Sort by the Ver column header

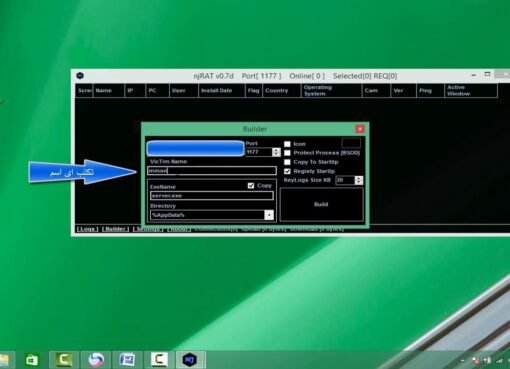point(403,90)
